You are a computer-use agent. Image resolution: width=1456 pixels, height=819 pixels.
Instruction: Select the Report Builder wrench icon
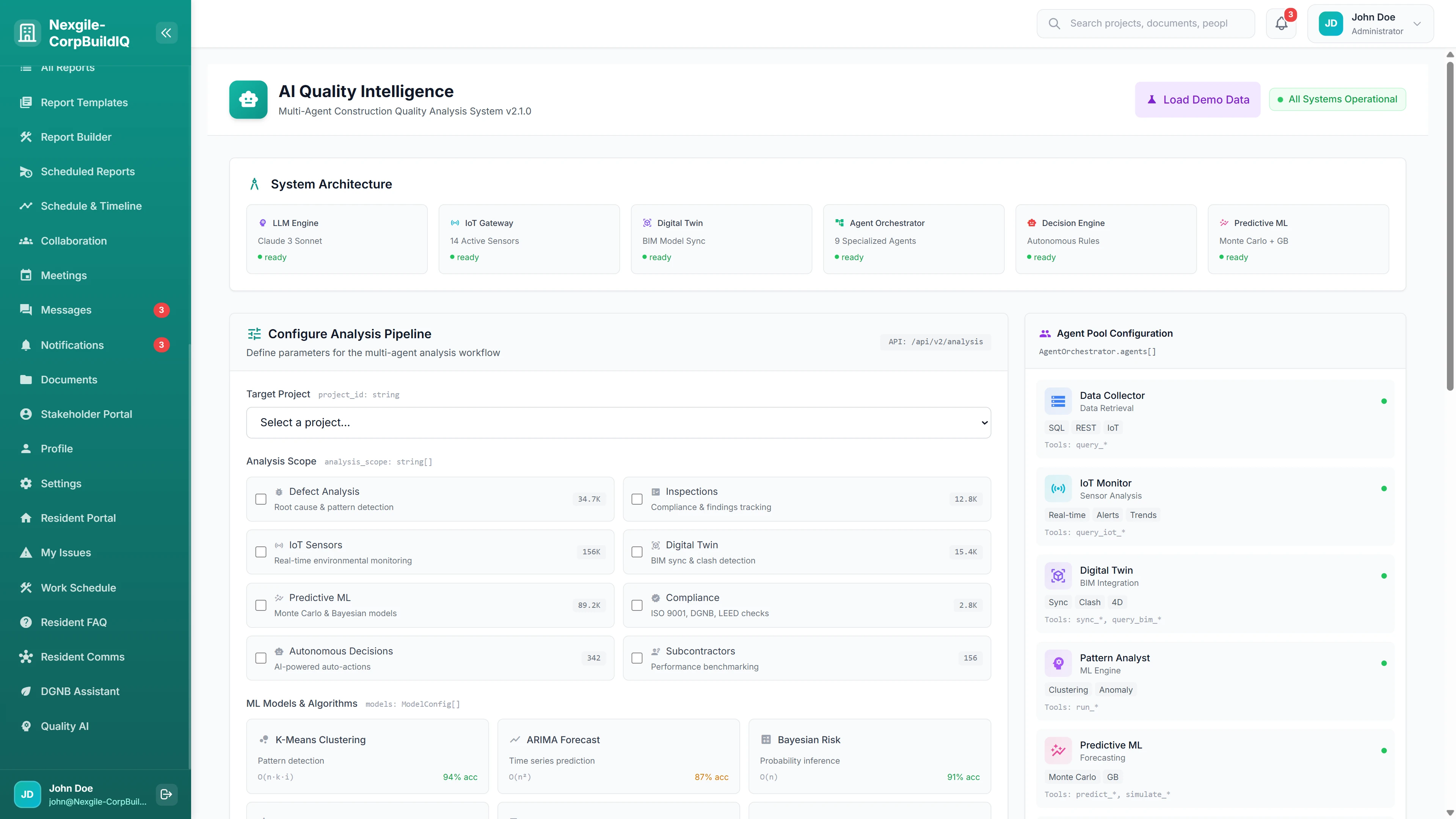[x=26, y=137]
